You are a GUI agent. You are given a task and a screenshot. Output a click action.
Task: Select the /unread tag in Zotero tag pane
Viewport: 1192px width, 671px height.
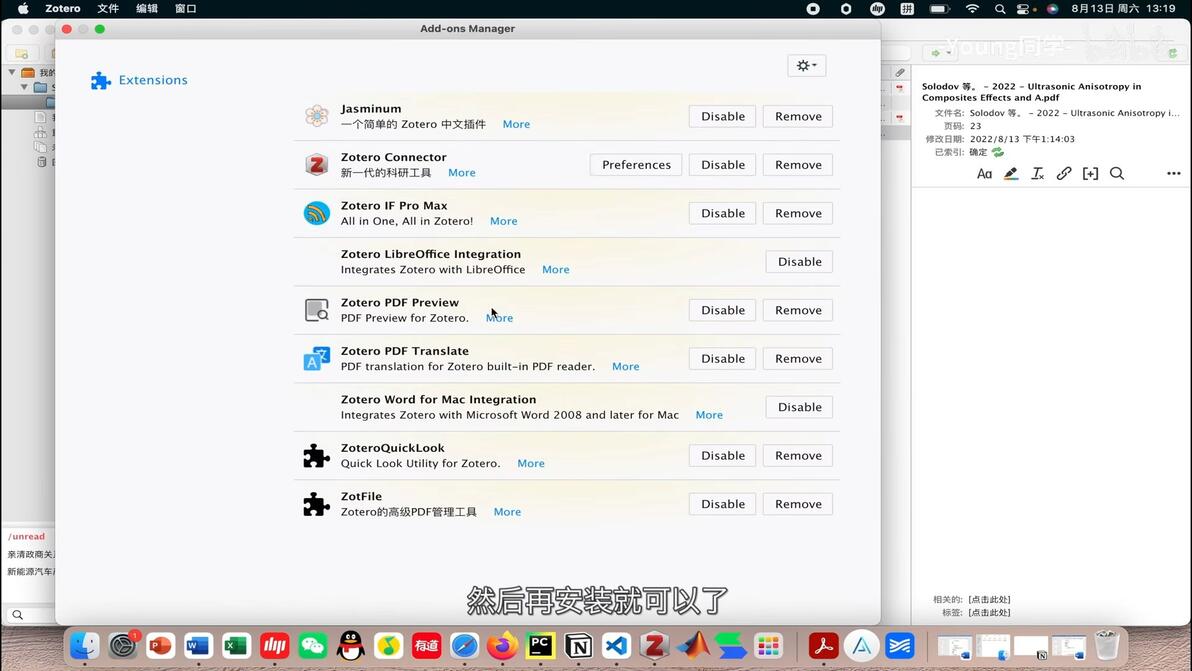coord(27,536)
